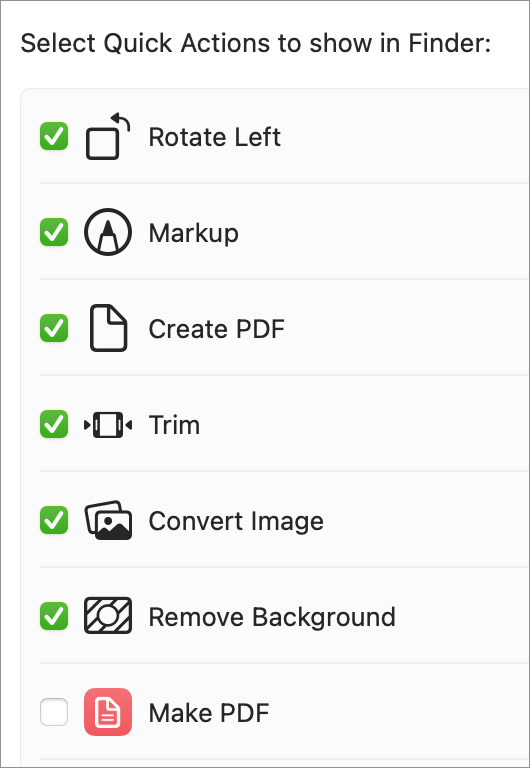Click the Remove Background icon

(x=108, y=616)
